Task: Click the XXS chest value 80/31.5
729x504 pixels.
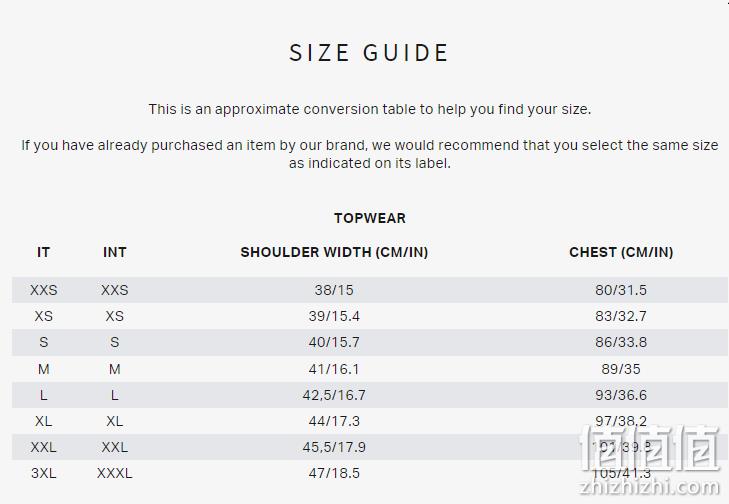Action: tap(621, 290)
